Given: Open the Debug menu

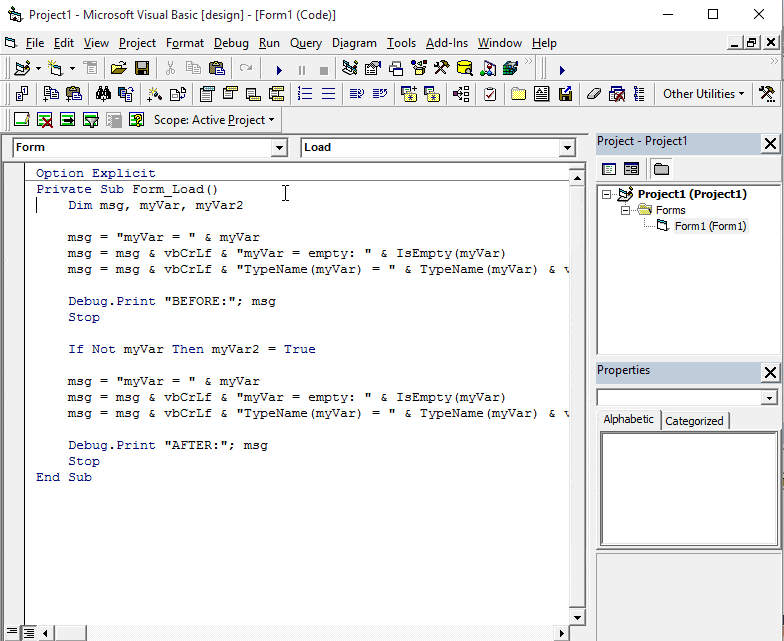Looking at the screenshot, I should pos(231,43).
